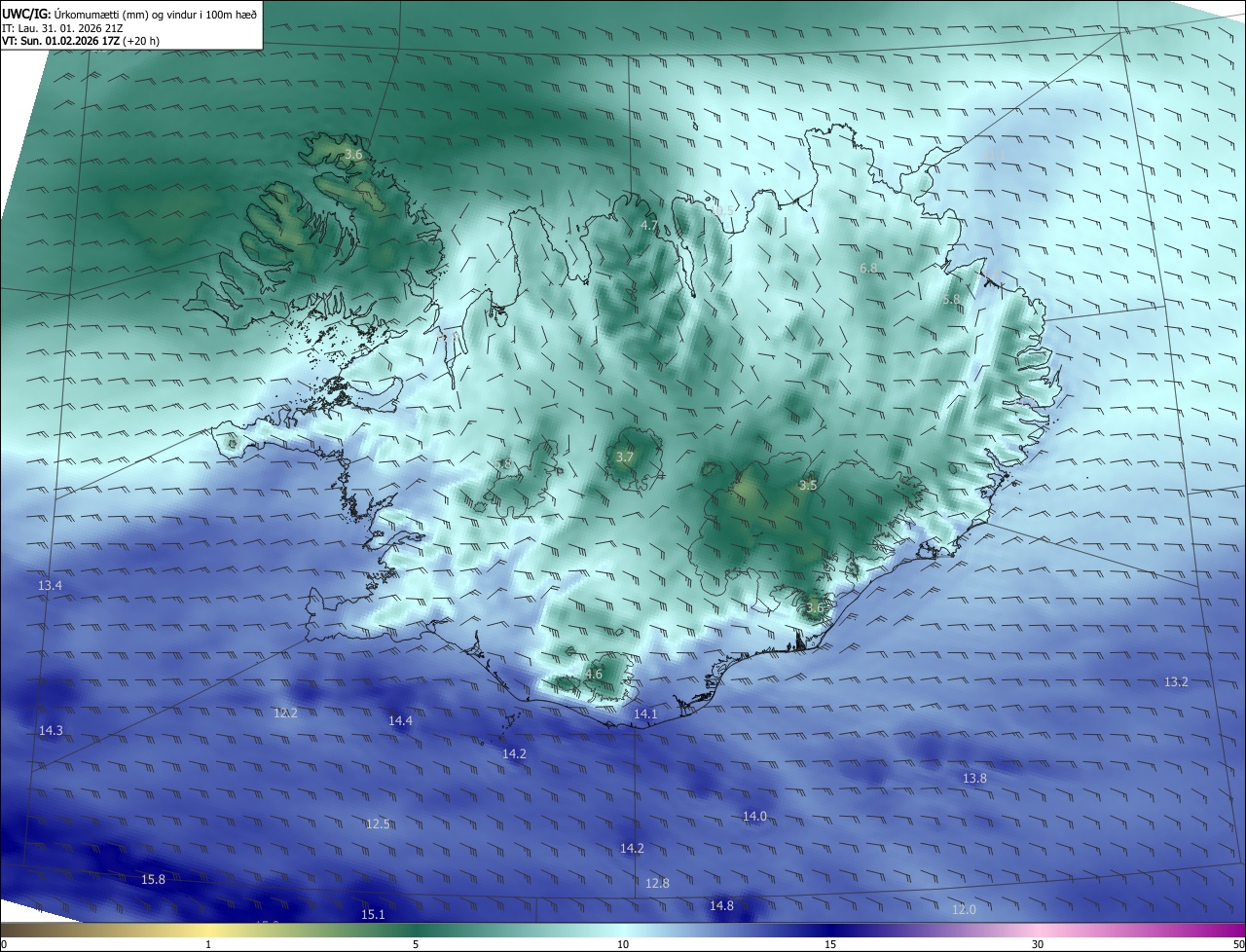Click the map value 12.2

click(x=285, y=713)
